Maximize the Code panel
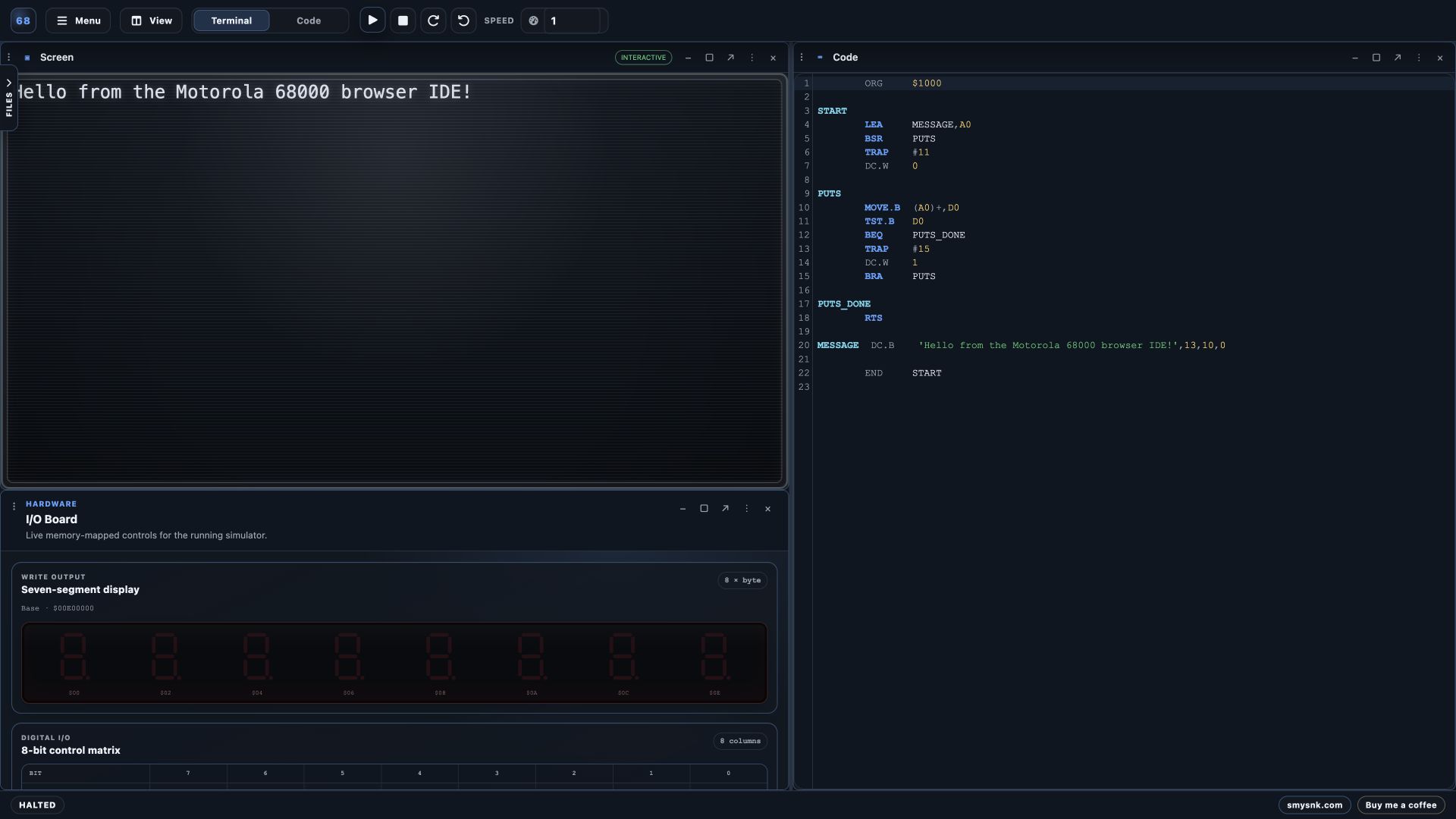Viewport: 1456px width, 819px height. [1376, 58]
